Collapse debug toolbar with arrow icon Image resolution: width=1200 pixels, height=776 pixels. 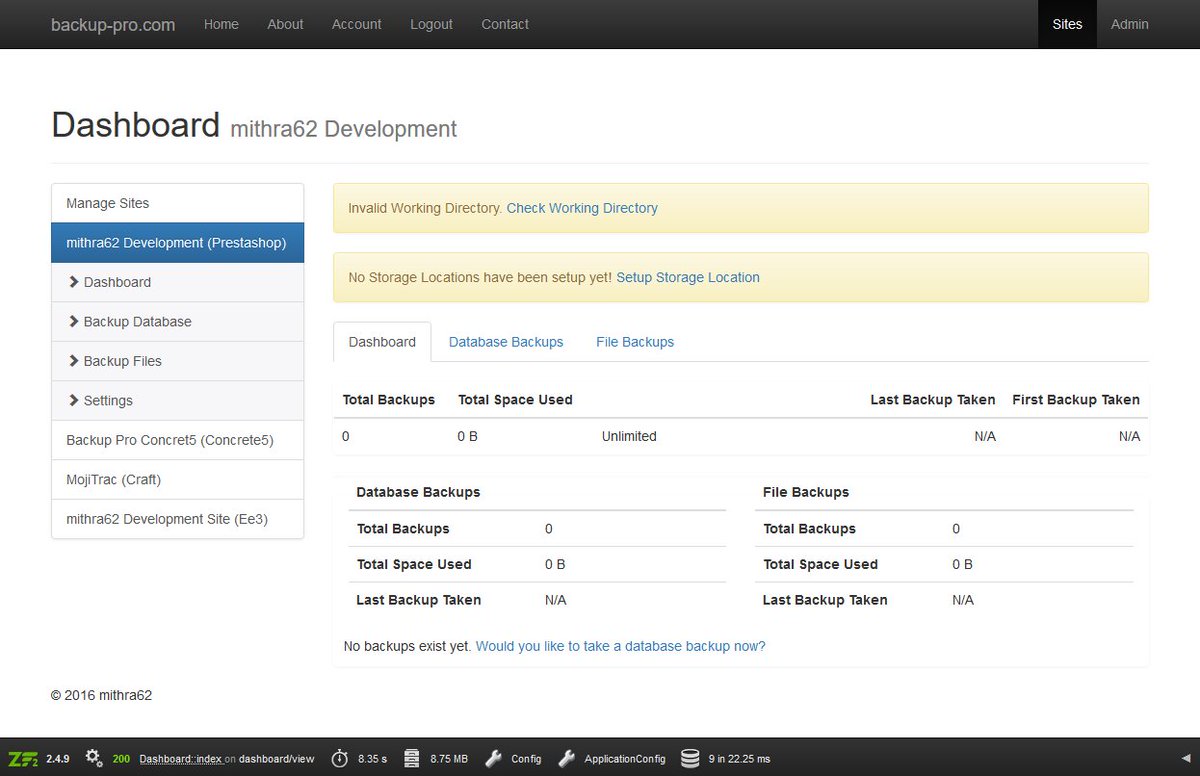point(1186,759)
